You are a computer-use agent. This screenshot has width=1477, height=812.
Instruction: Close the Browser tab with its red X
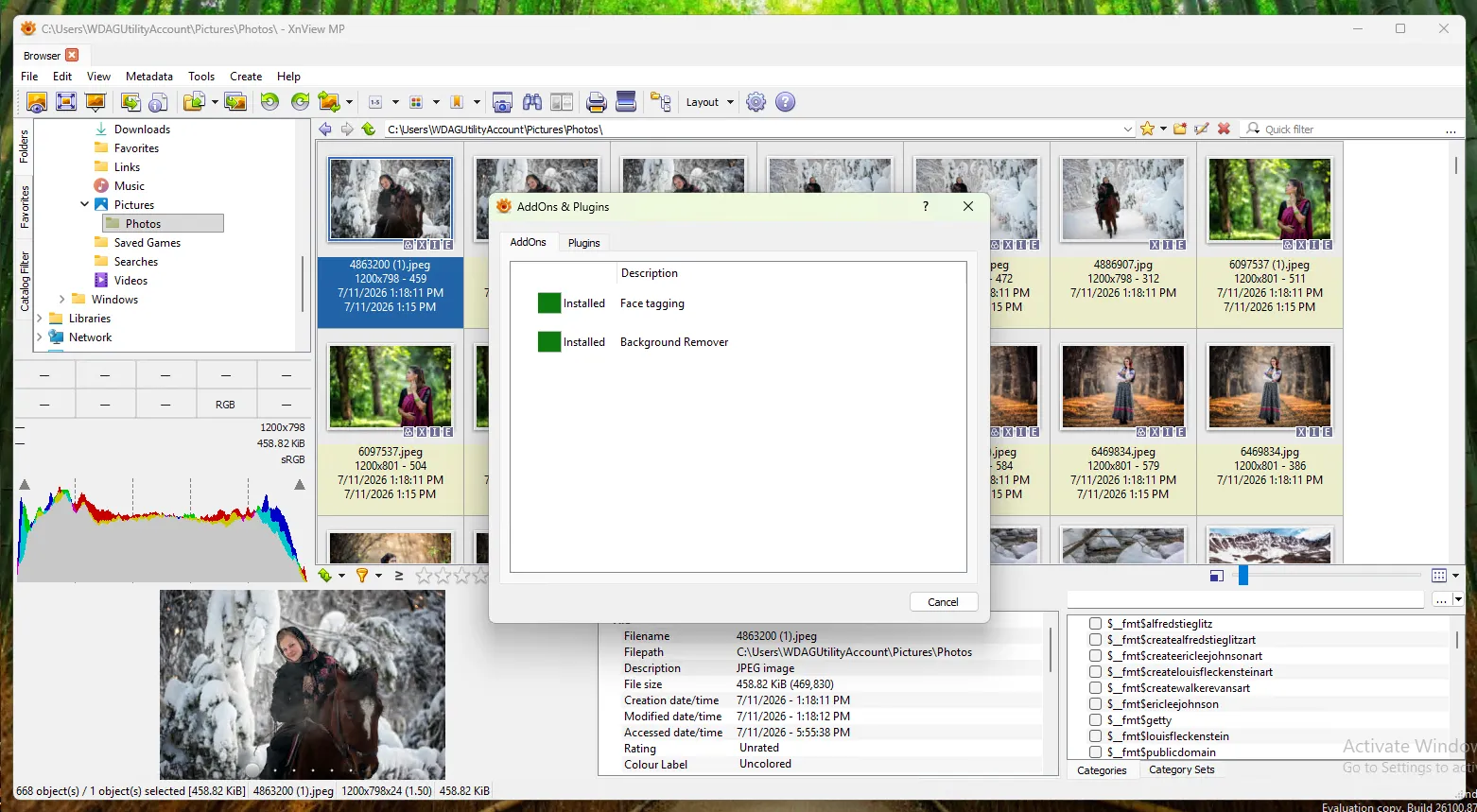coord(72,55)
